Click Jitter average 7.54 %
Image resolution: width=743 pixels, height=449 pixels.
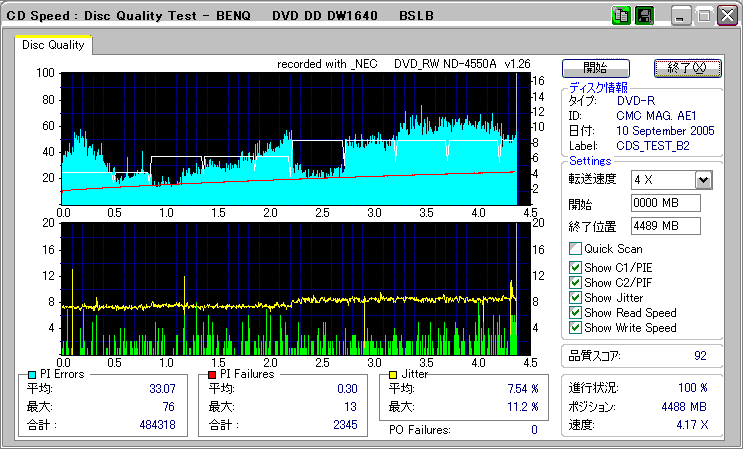[523, 389]
